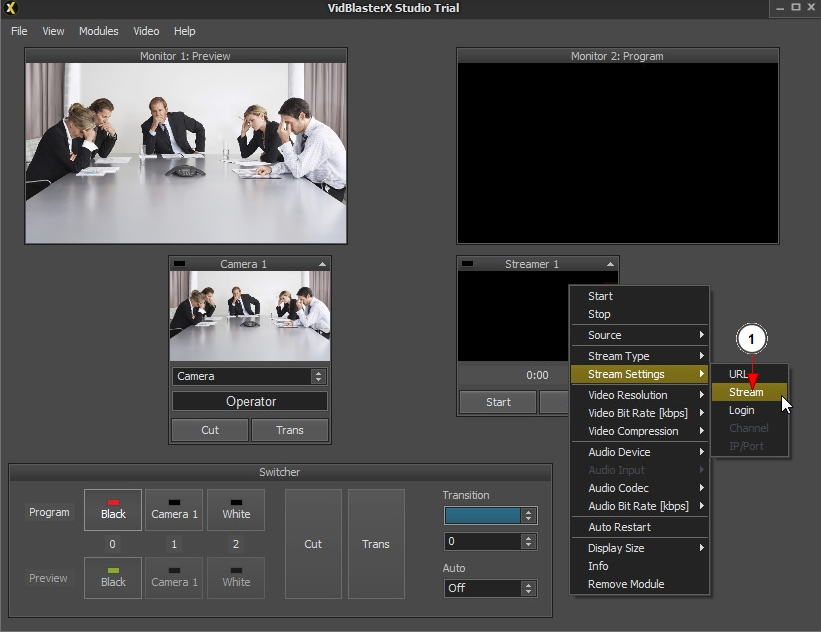Expand the Audio Device submenu

point(639,452)
